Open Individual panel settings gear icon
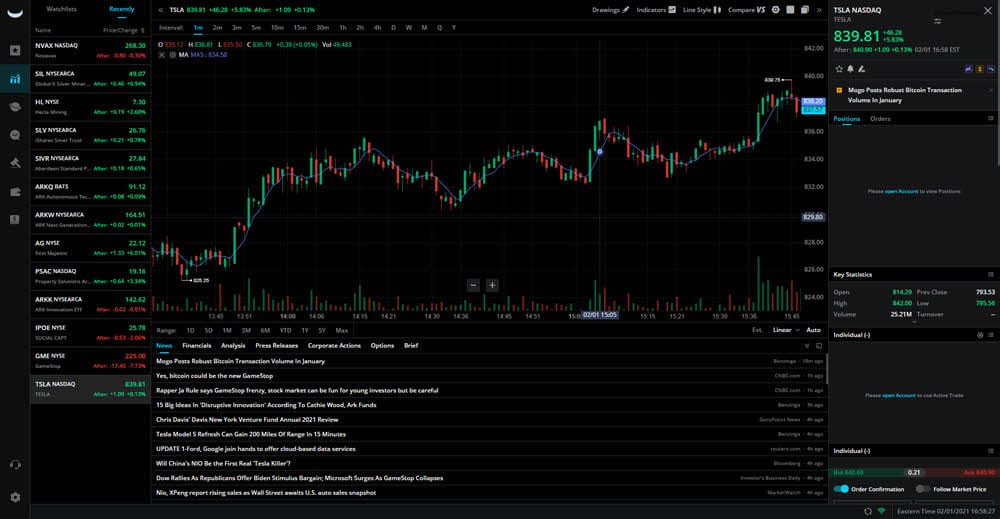This screenshot has width=1000, height=519. tap(980, 335)
